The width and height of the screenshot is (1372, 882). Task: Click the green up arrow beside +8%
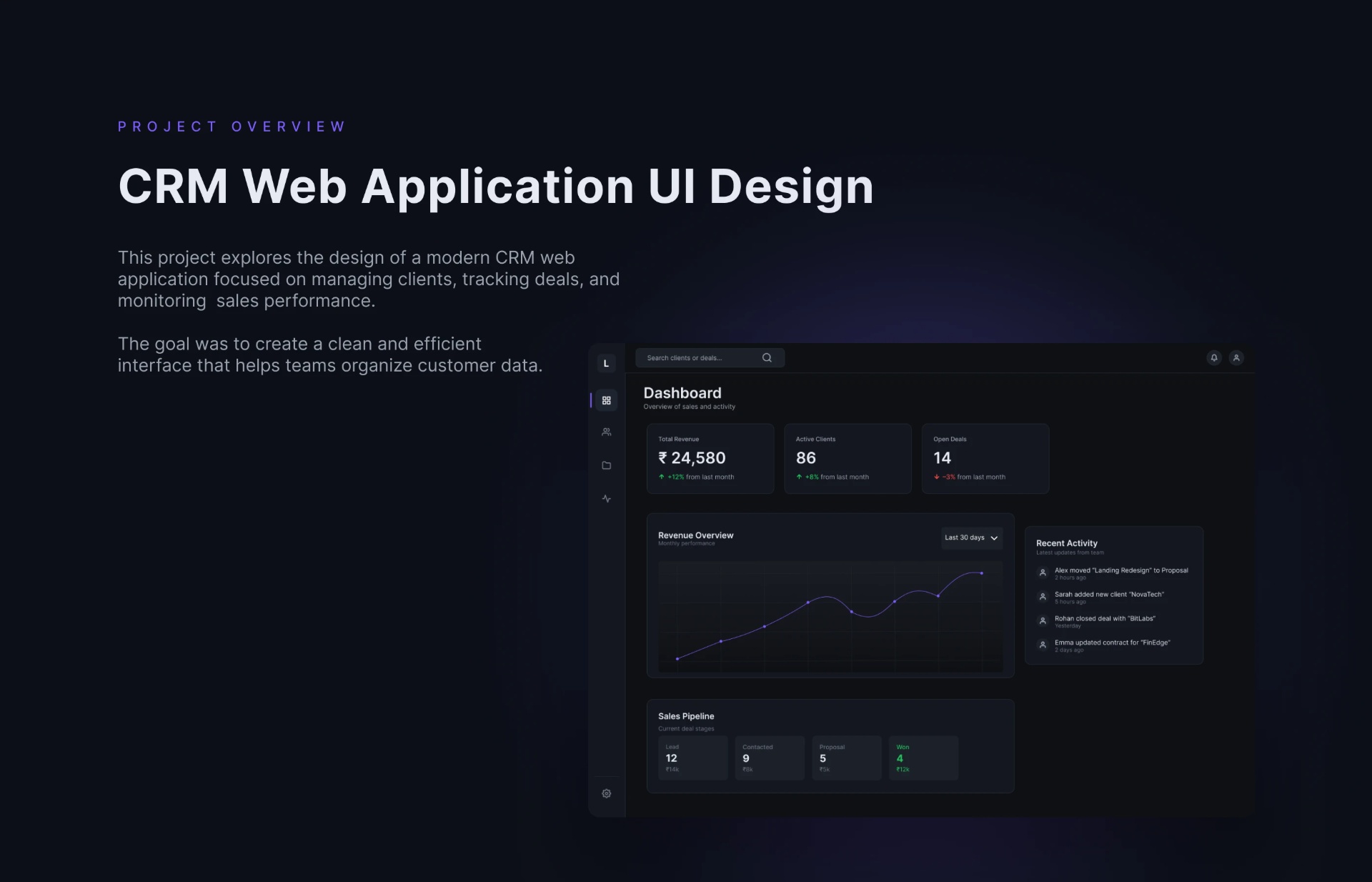[799, 477]
